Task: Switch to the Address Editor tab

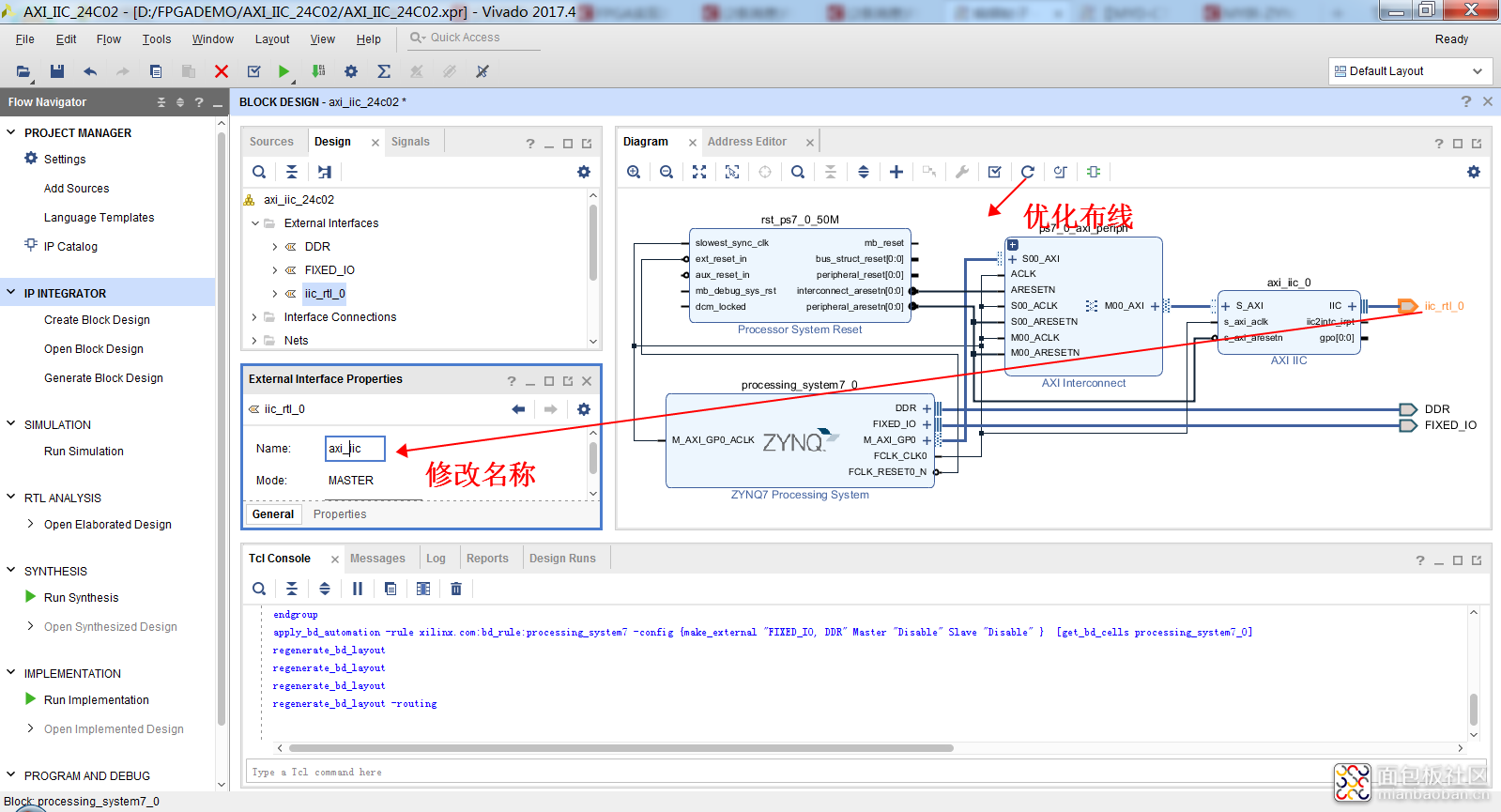Action: (747, 142)
